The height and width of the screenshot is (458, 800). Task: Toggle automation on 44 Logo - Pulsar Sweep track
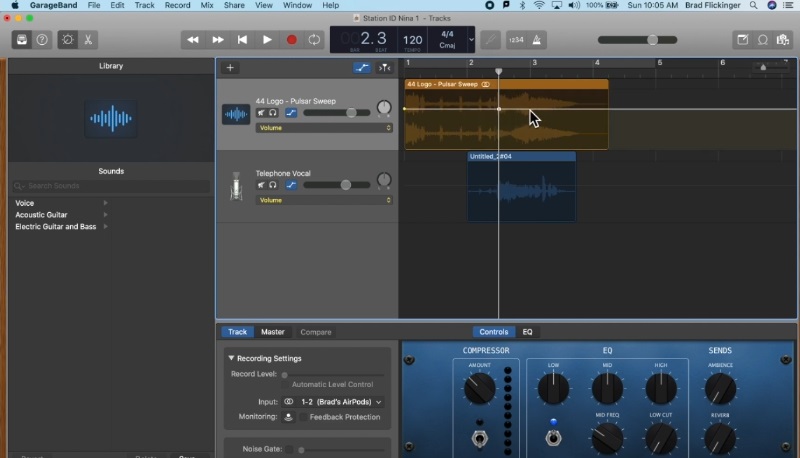(291, 113)
